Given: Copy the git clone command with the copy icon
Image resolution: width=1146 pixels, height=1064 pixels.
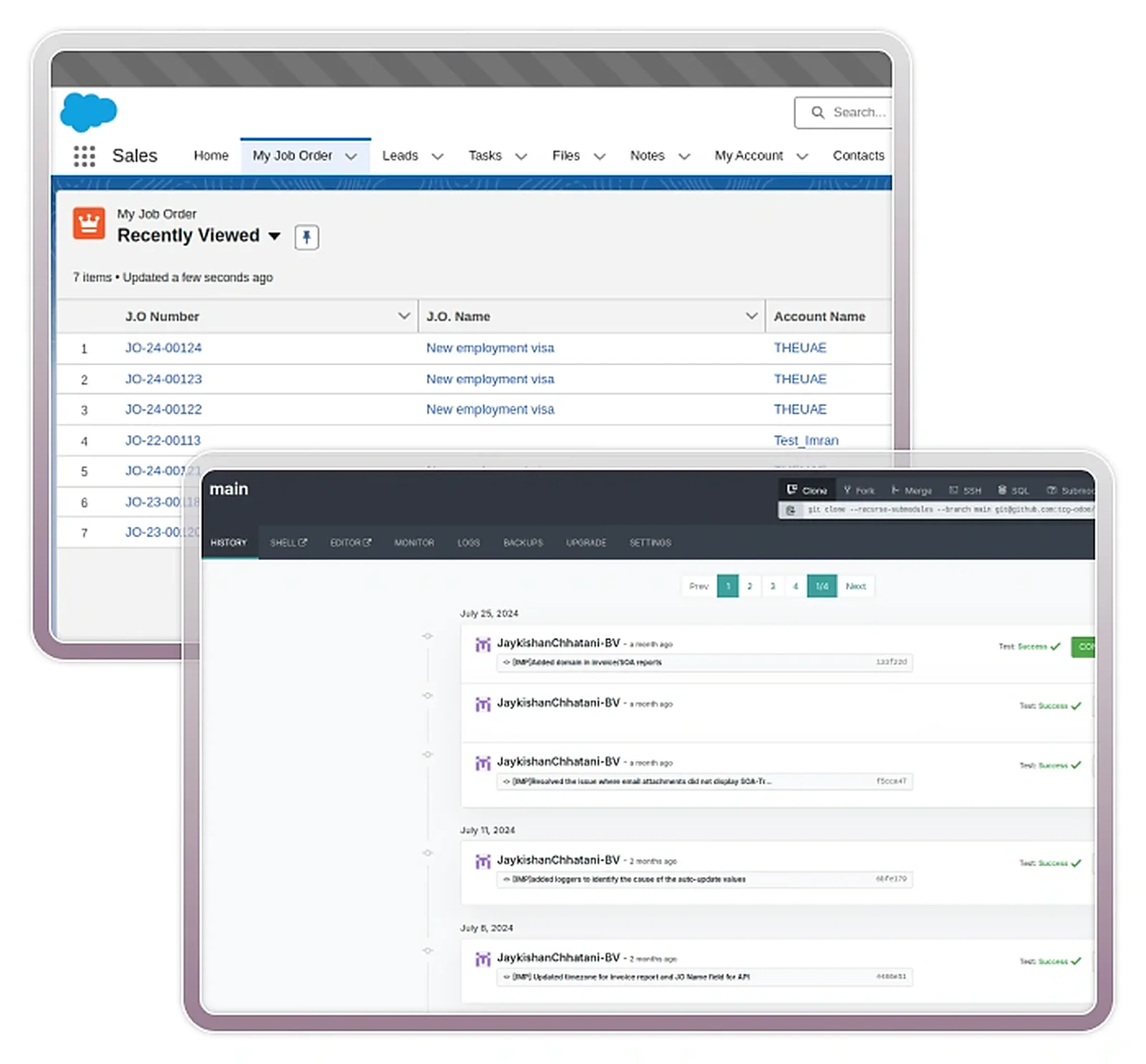Looking at the screenshot, I should [x=791, y=510].
